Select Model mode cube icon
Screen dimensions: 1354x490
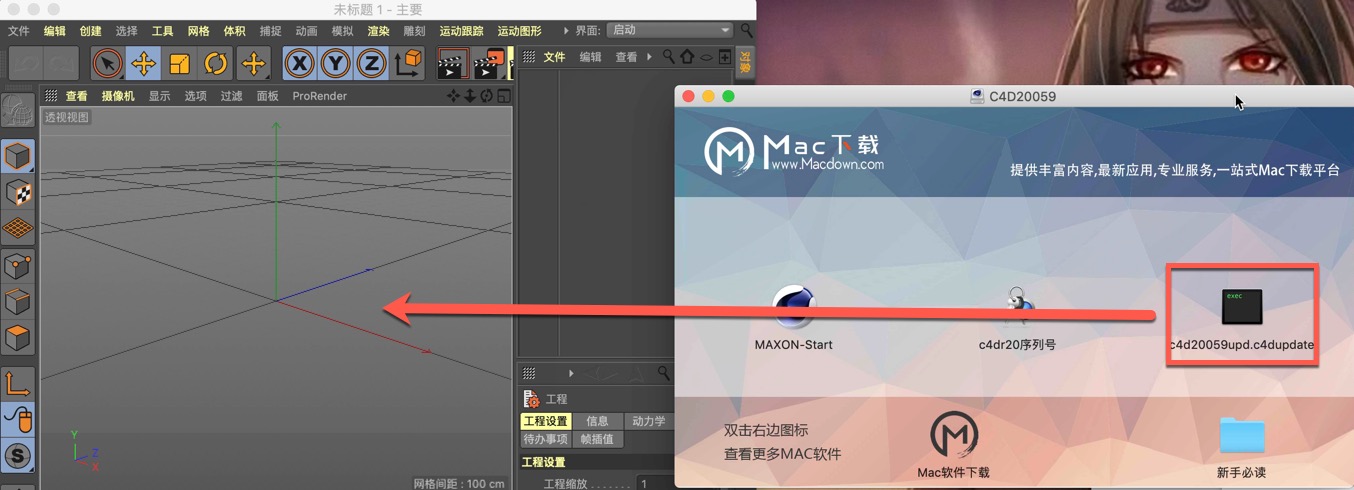17,156
